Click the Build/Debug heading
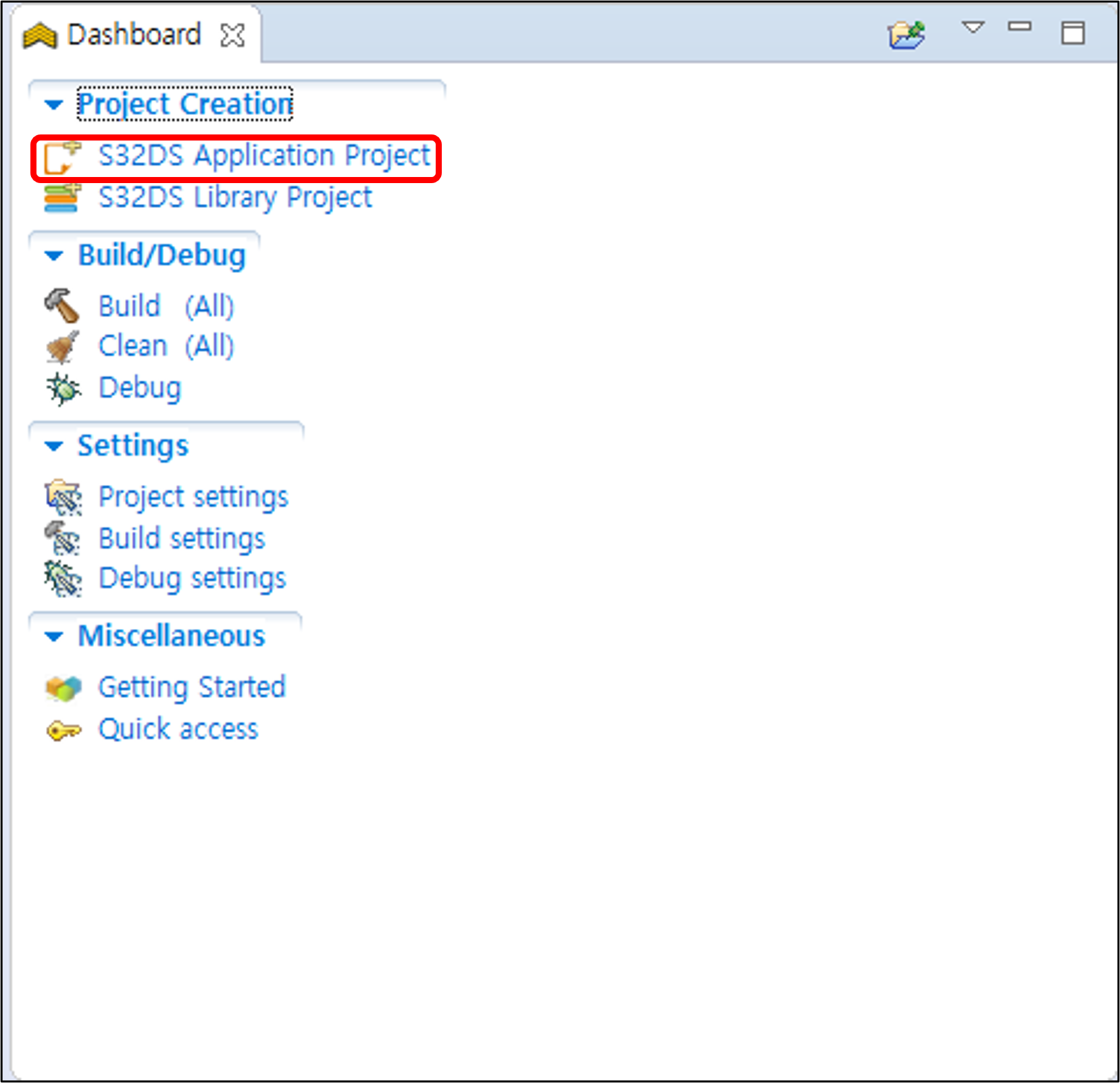 coord(162,256)
